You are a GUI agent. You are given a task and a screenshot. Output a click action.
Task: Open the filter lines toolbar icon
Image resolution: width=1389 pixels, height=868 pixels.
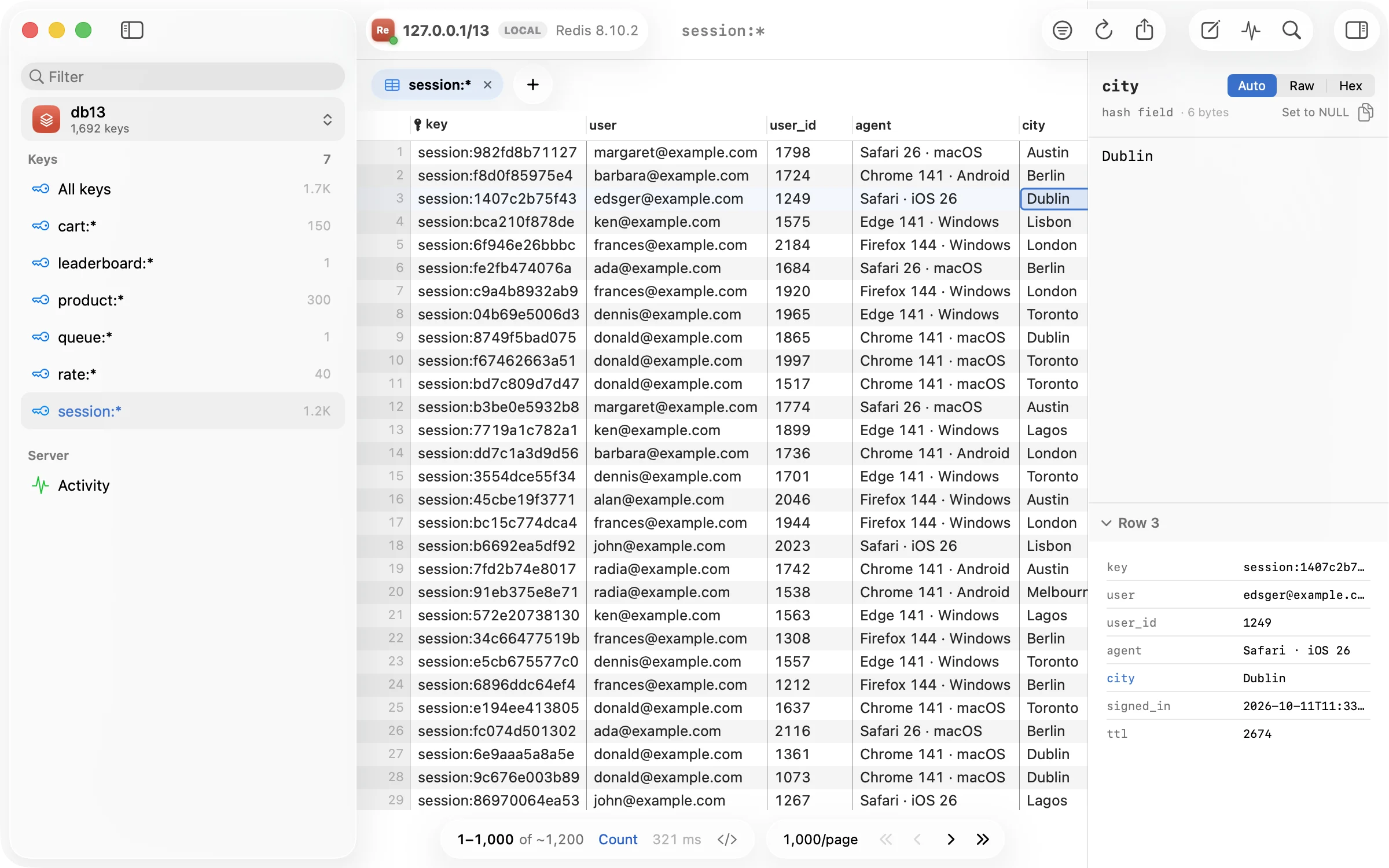(x=1062, y=30)
